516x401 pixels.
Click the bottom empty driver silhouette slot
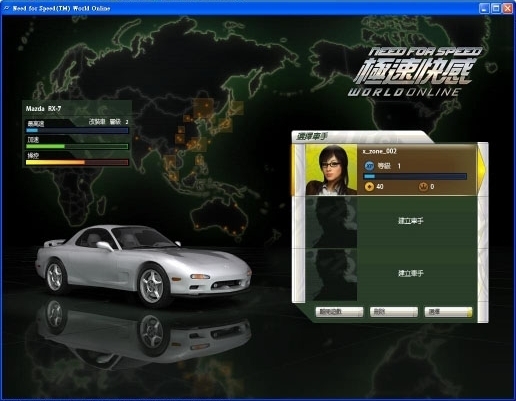331,275
